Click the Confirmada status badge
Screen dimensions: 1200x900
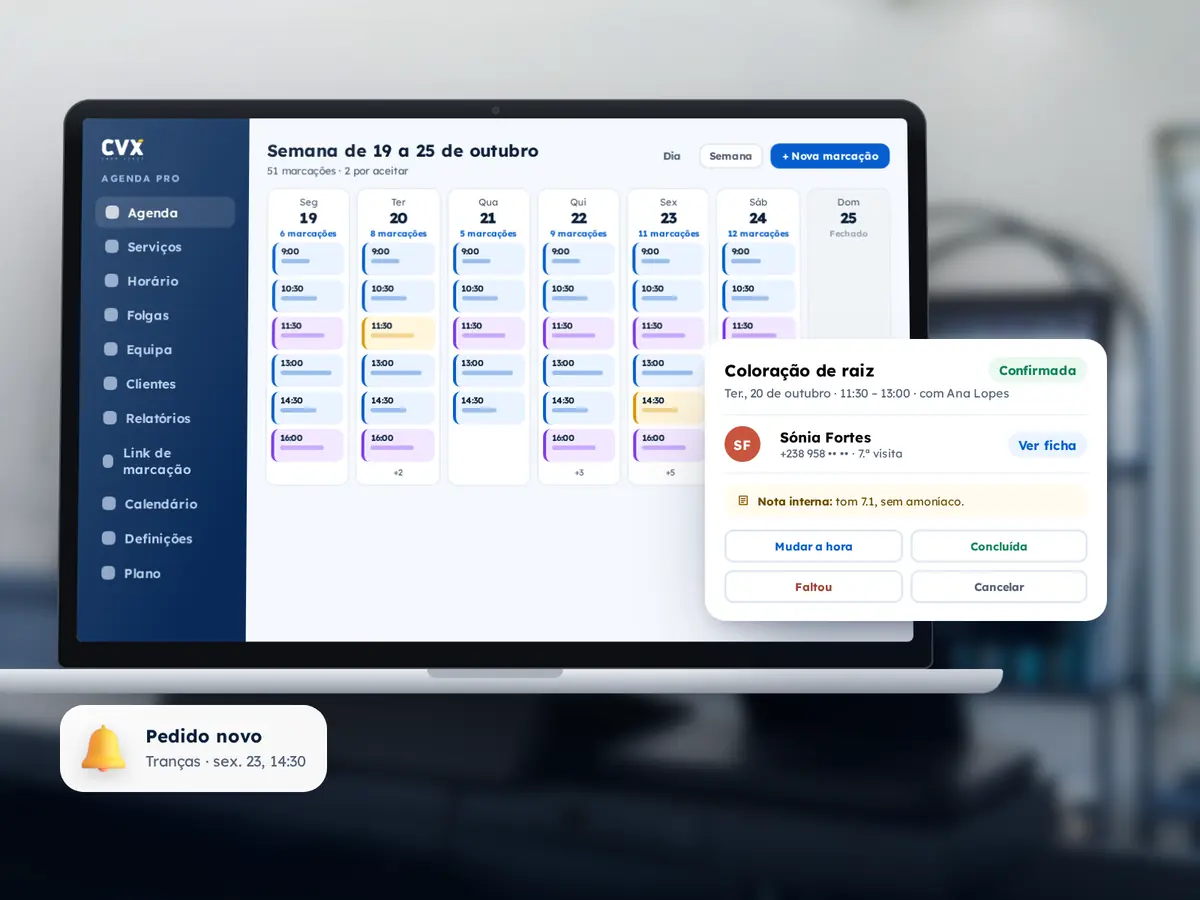pyautogui.click(x=1037, y=370)
